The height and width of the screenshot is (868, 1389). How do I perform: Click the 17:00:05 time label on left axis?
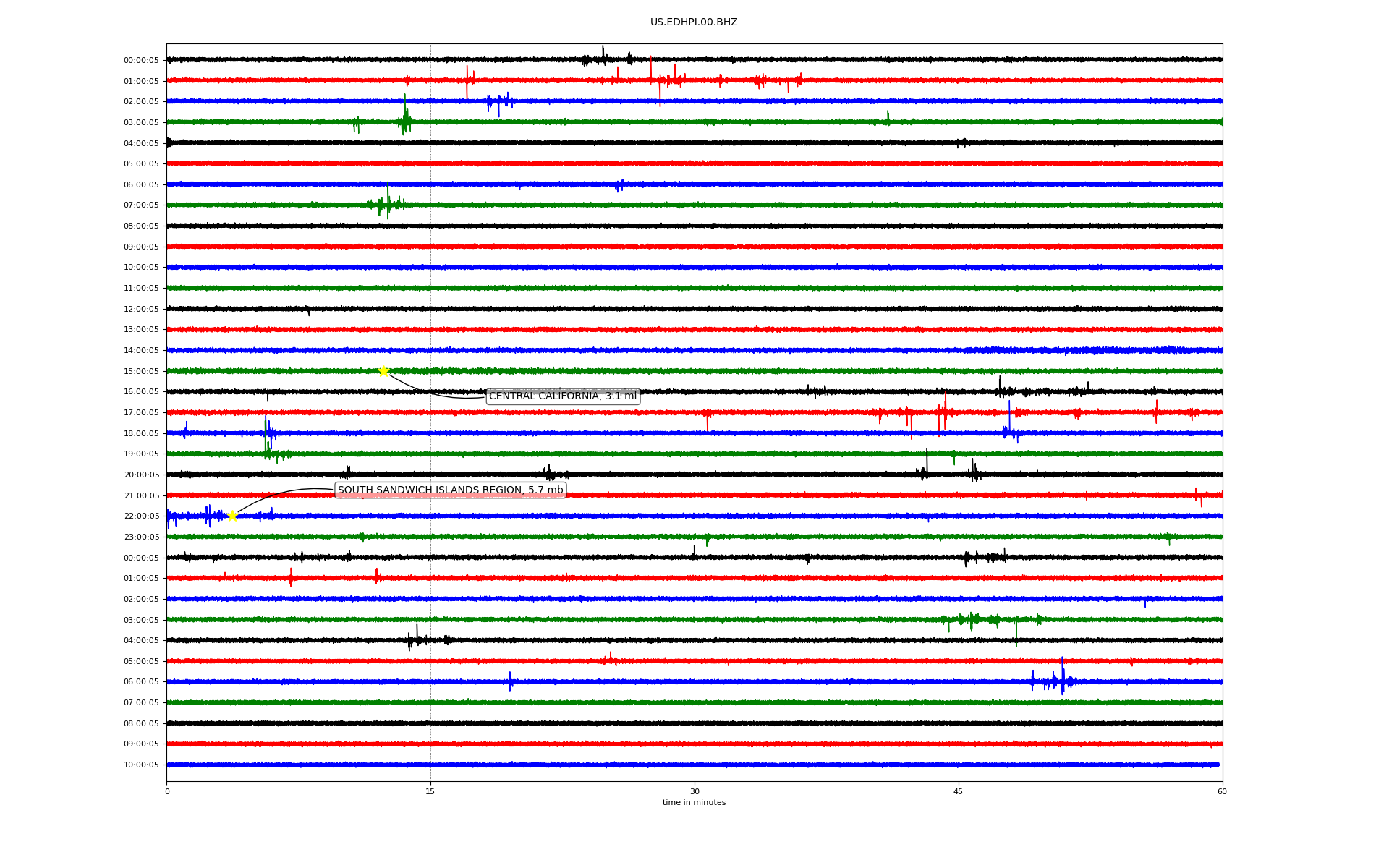[x=141, y=413]
